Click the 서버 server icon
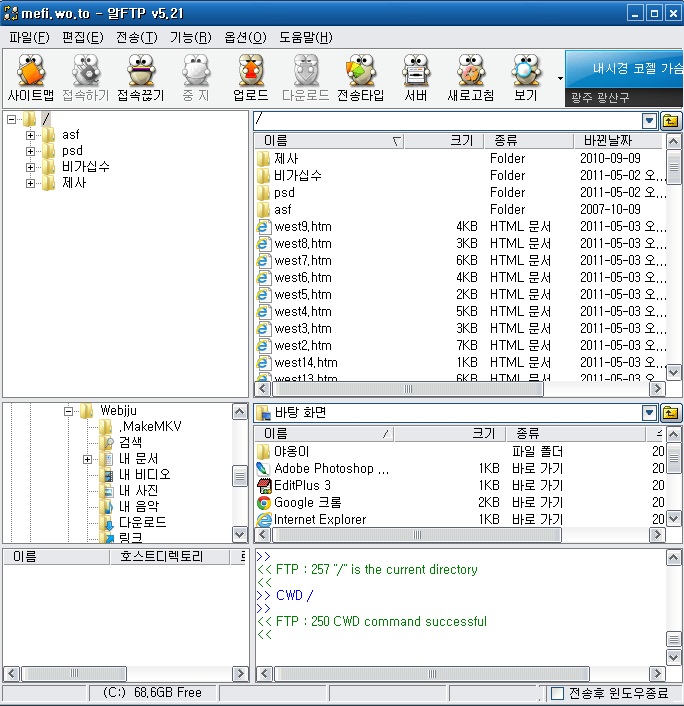This screenshot has width=684, height=706. pos(415,78)
